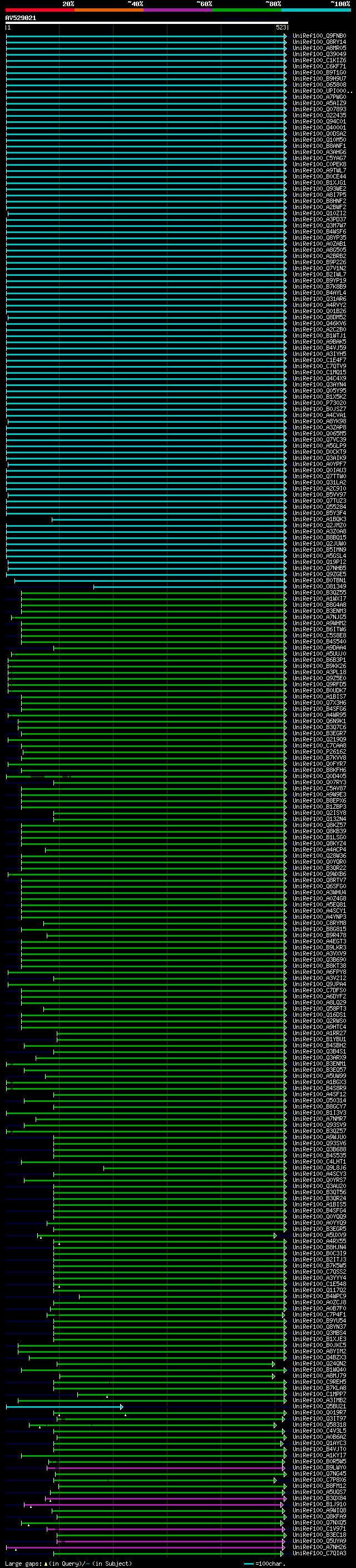Select hit label UniRef100_Q93WE2
This screenshot has height=1568, width=356.
[x=319, y=189]
